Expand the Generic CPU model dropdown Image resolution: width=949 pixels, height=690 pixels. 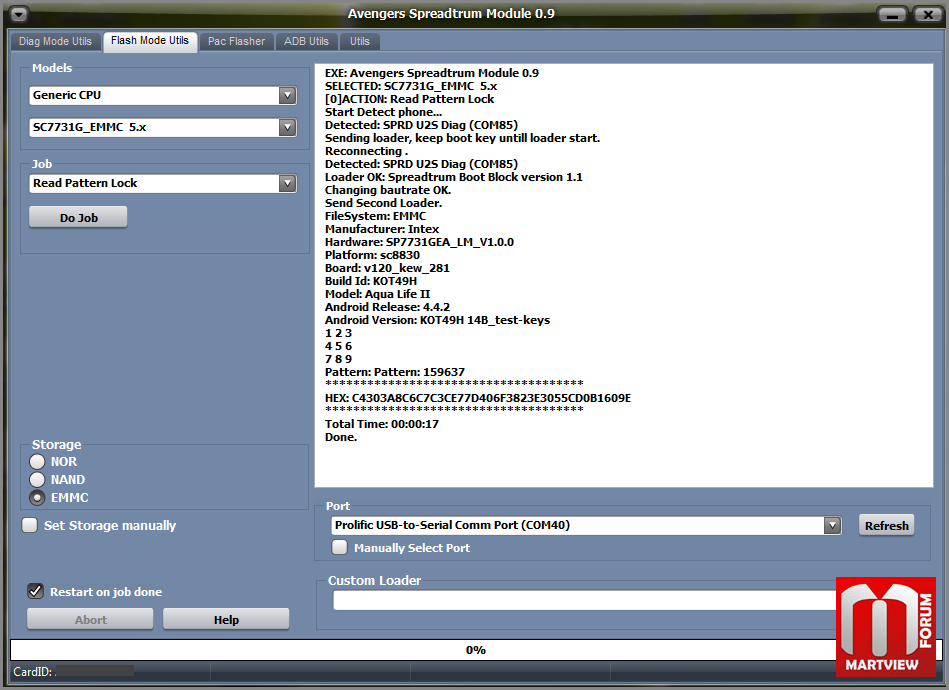[287, 95]
